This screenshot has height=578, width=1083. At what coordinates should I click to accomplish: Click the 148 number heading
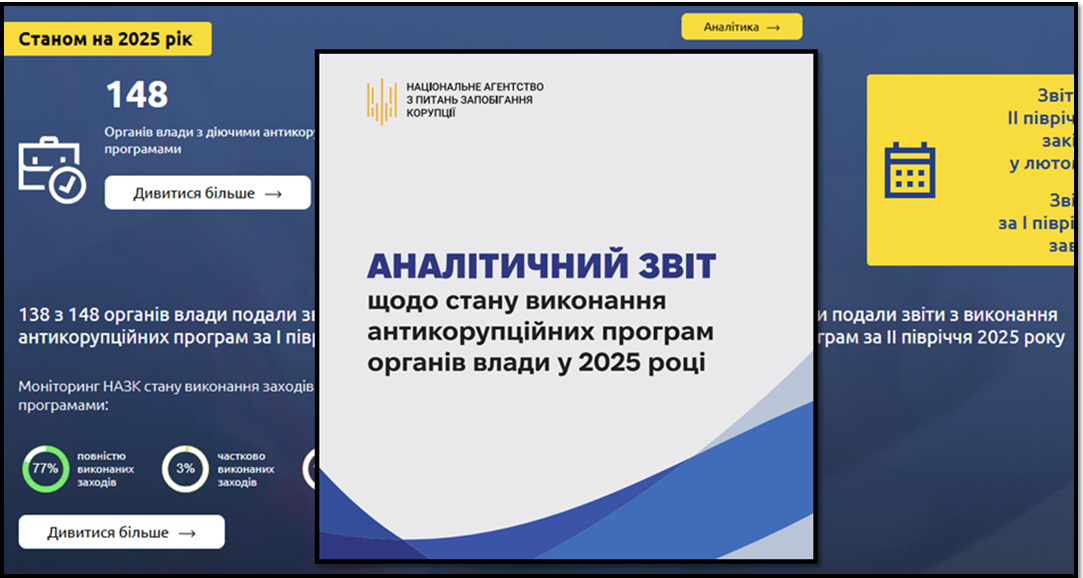[137, 95]
